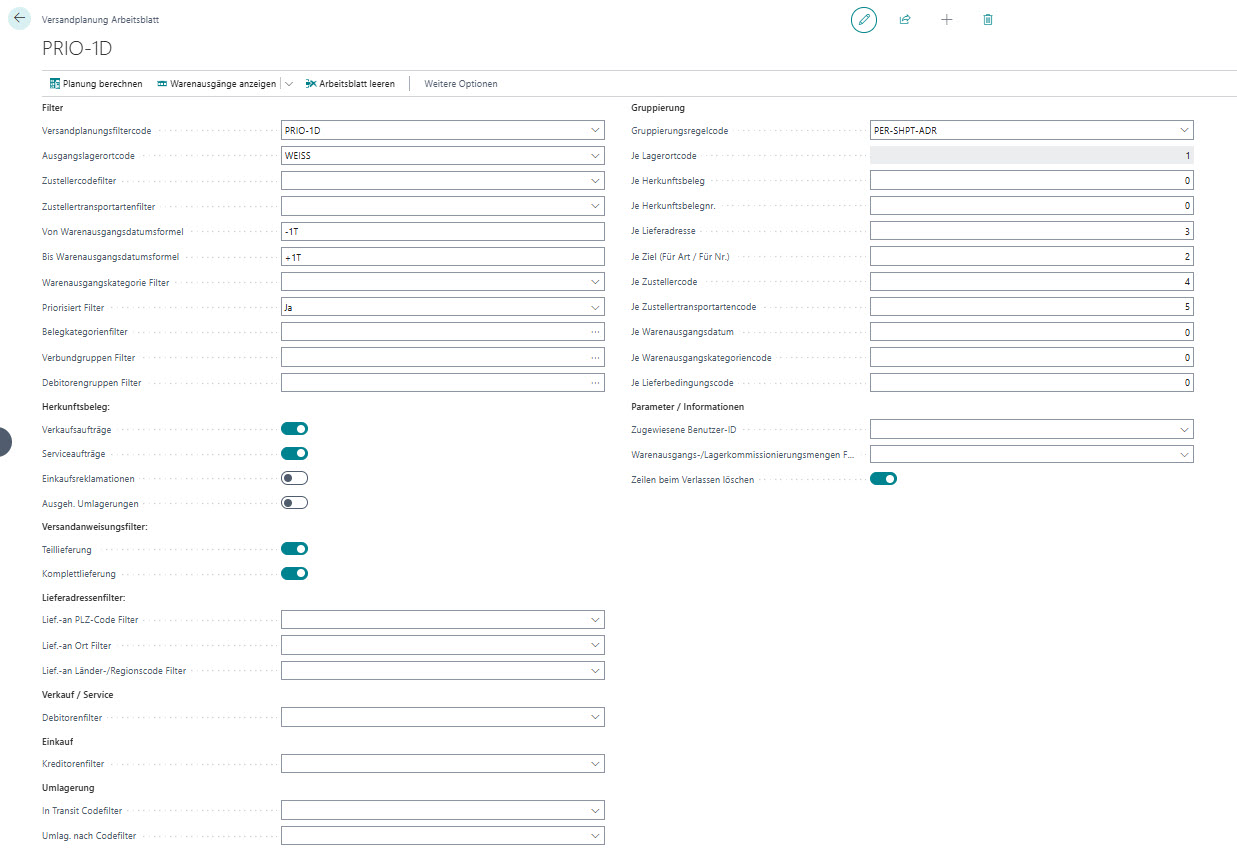Click the trash delete icon
Screen dimensions: 1237x865
(x=988, y=19)
